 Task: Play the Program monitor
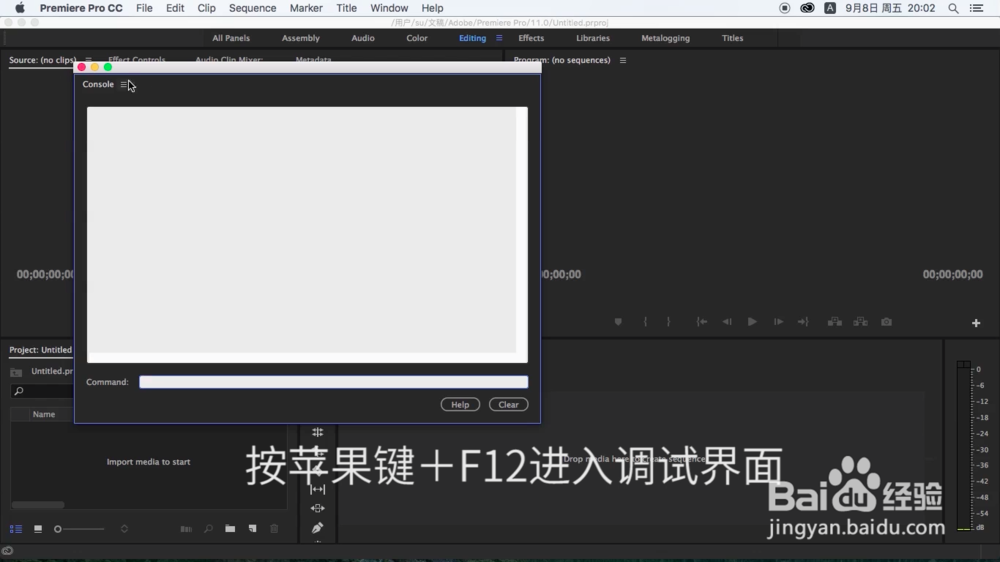[753, 322]
